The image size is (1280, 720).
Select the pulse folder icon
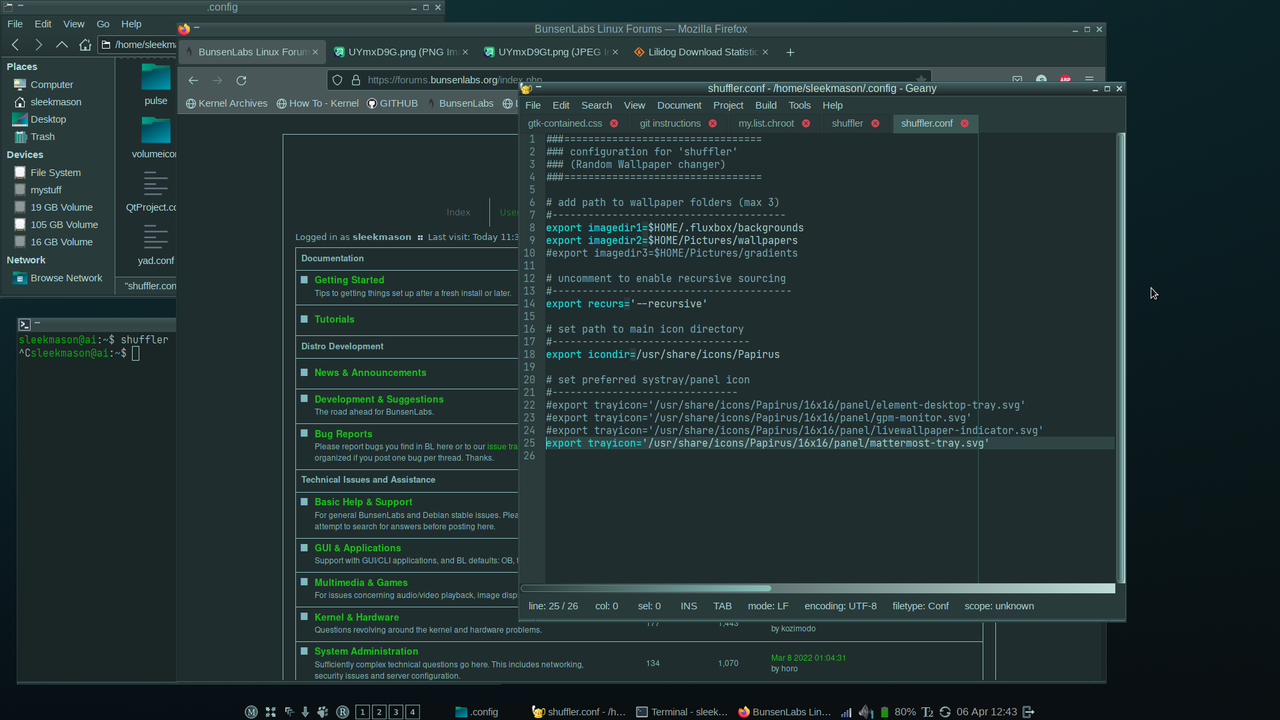[155, 78]
